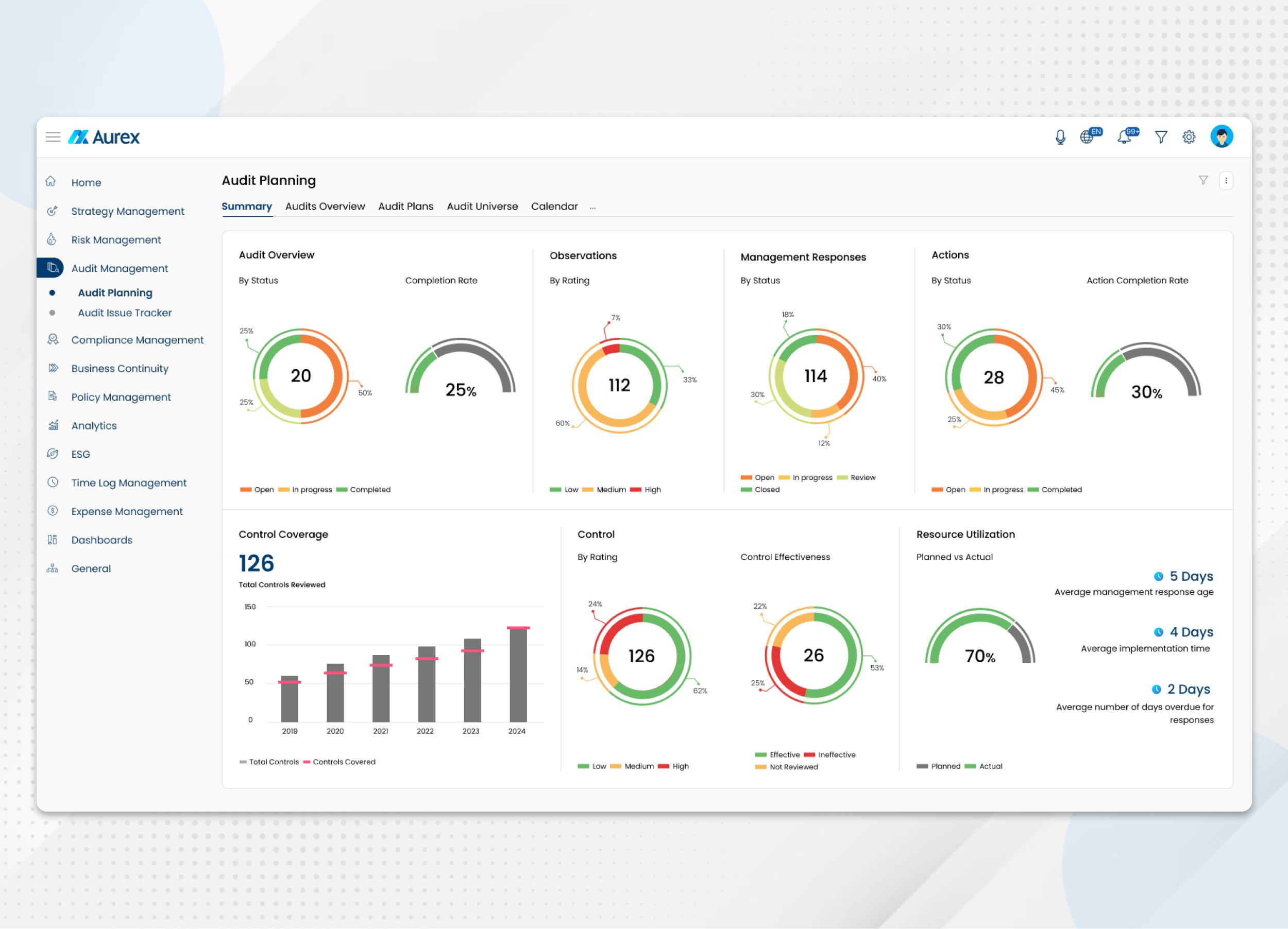Open Audit Issue Tracker link
This screenshot has height=929, width=1288.
(124, 313)
